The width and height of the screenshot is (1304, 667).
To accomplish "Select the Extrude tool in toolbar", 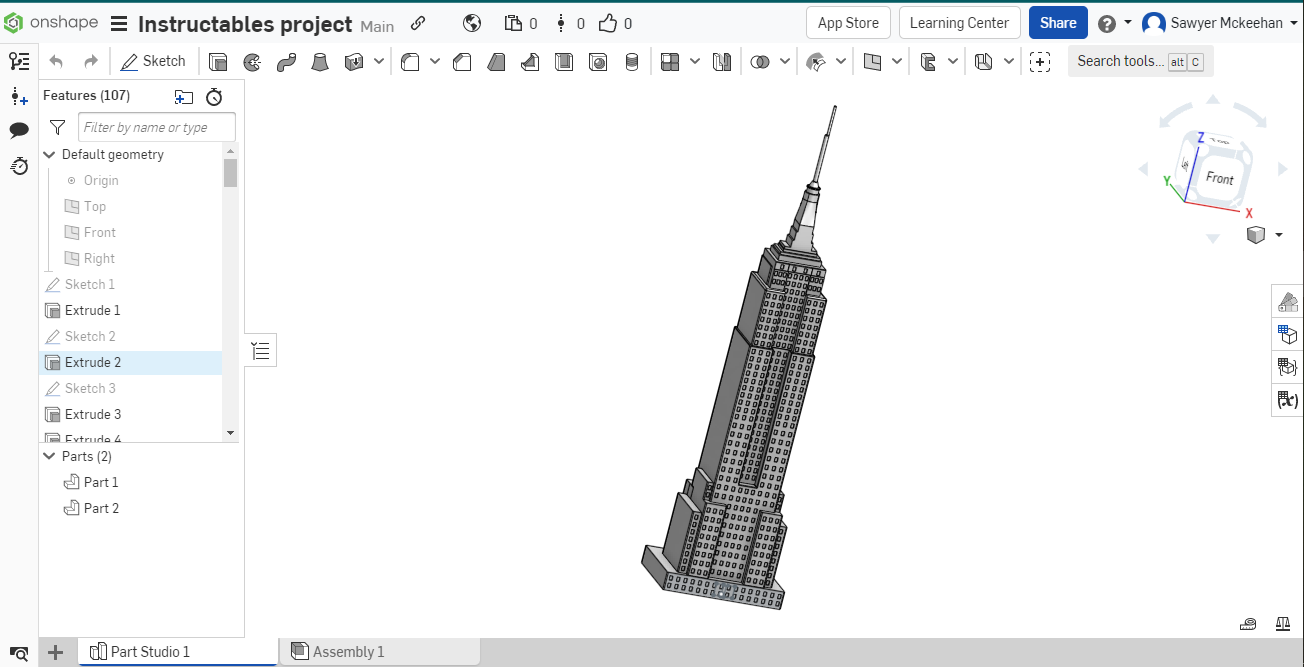I will [x=218, y=62].
